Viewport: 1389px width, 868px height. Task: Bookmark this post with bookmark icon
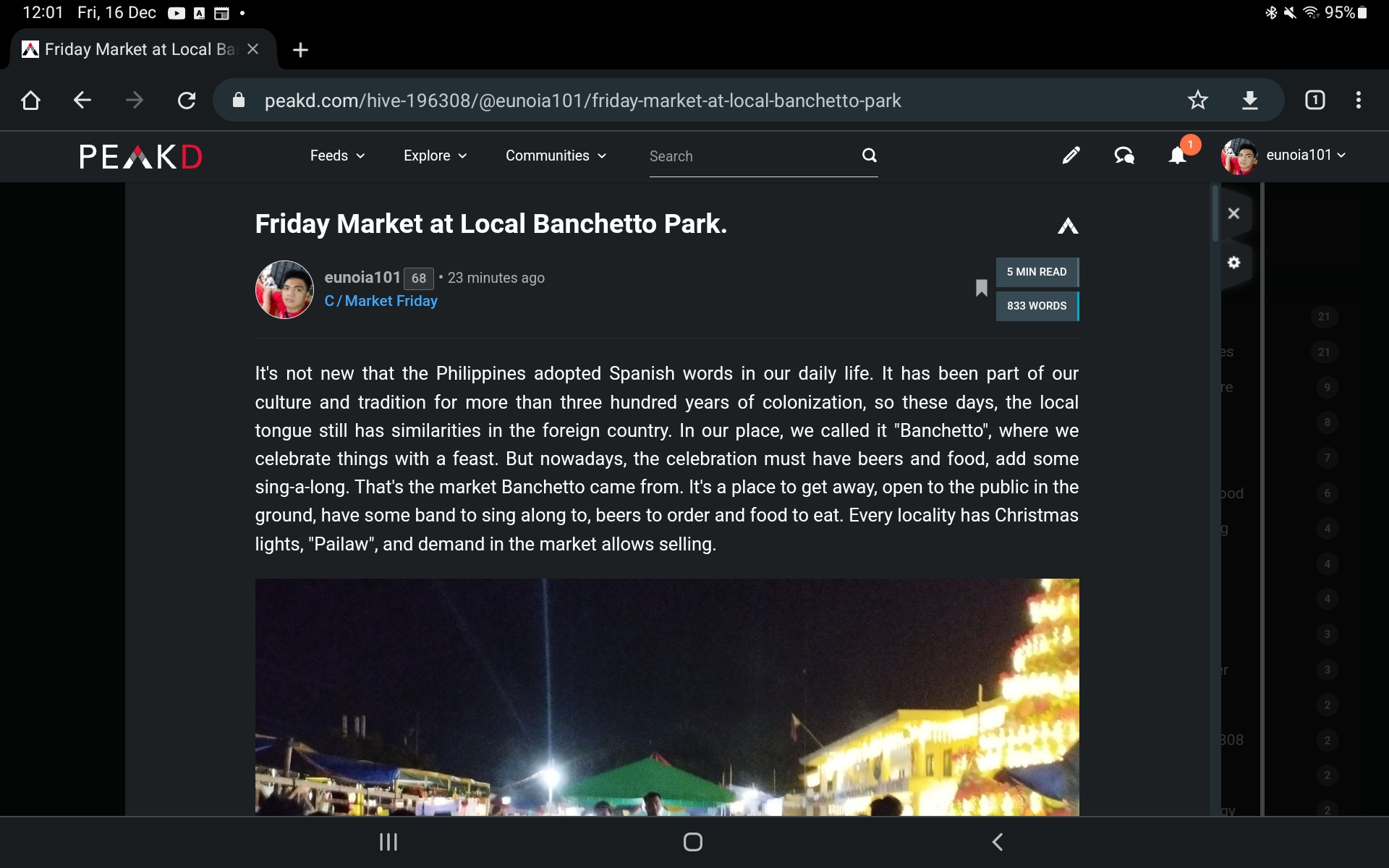(981, 288)
